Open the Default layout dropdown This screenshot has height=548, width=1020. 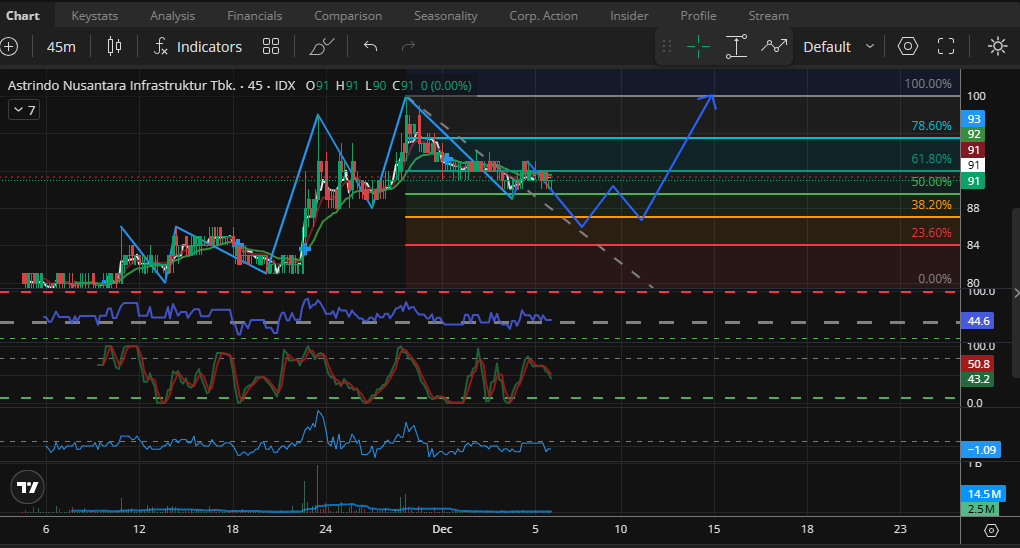click(x=838, y=46)
